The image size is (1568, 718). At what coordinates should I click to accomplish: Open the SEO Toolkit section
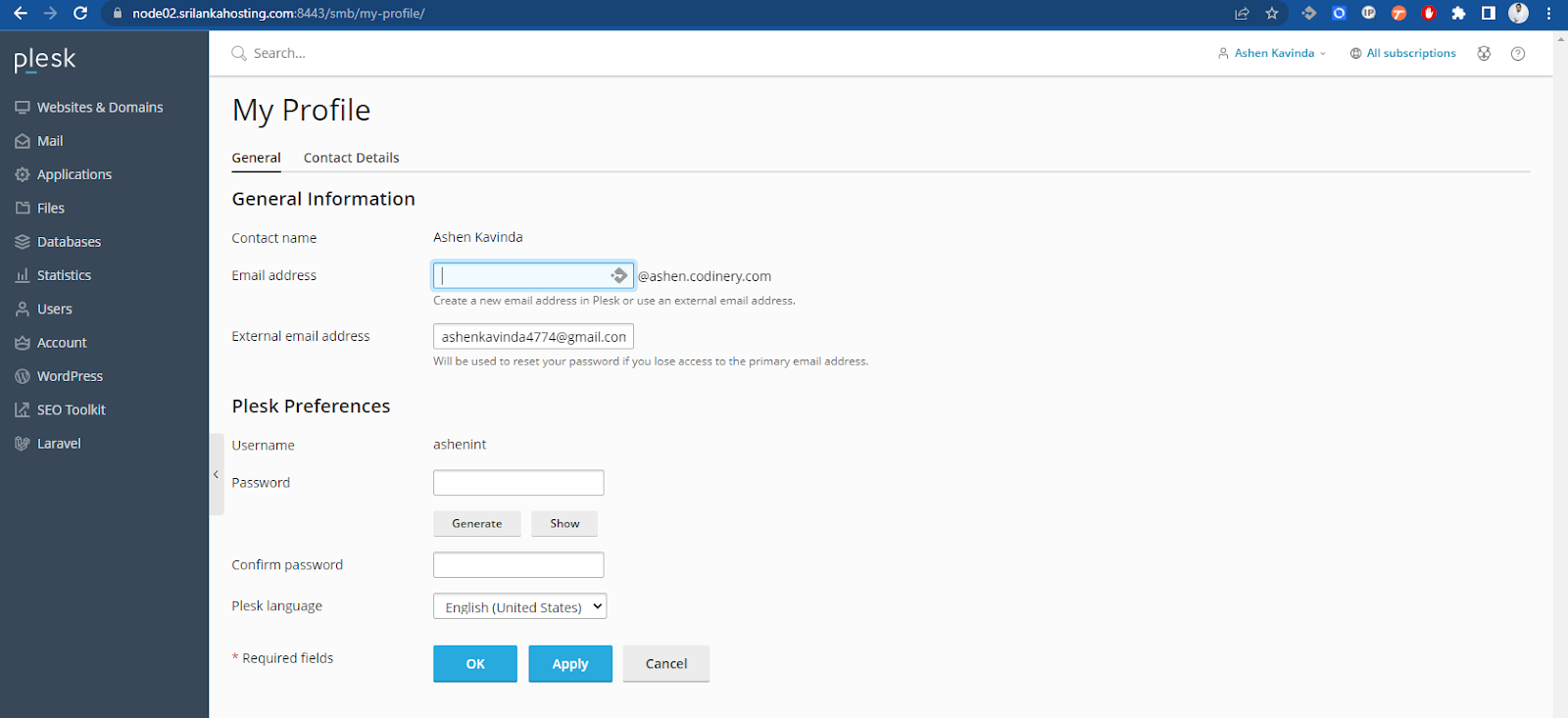(71, 409)
